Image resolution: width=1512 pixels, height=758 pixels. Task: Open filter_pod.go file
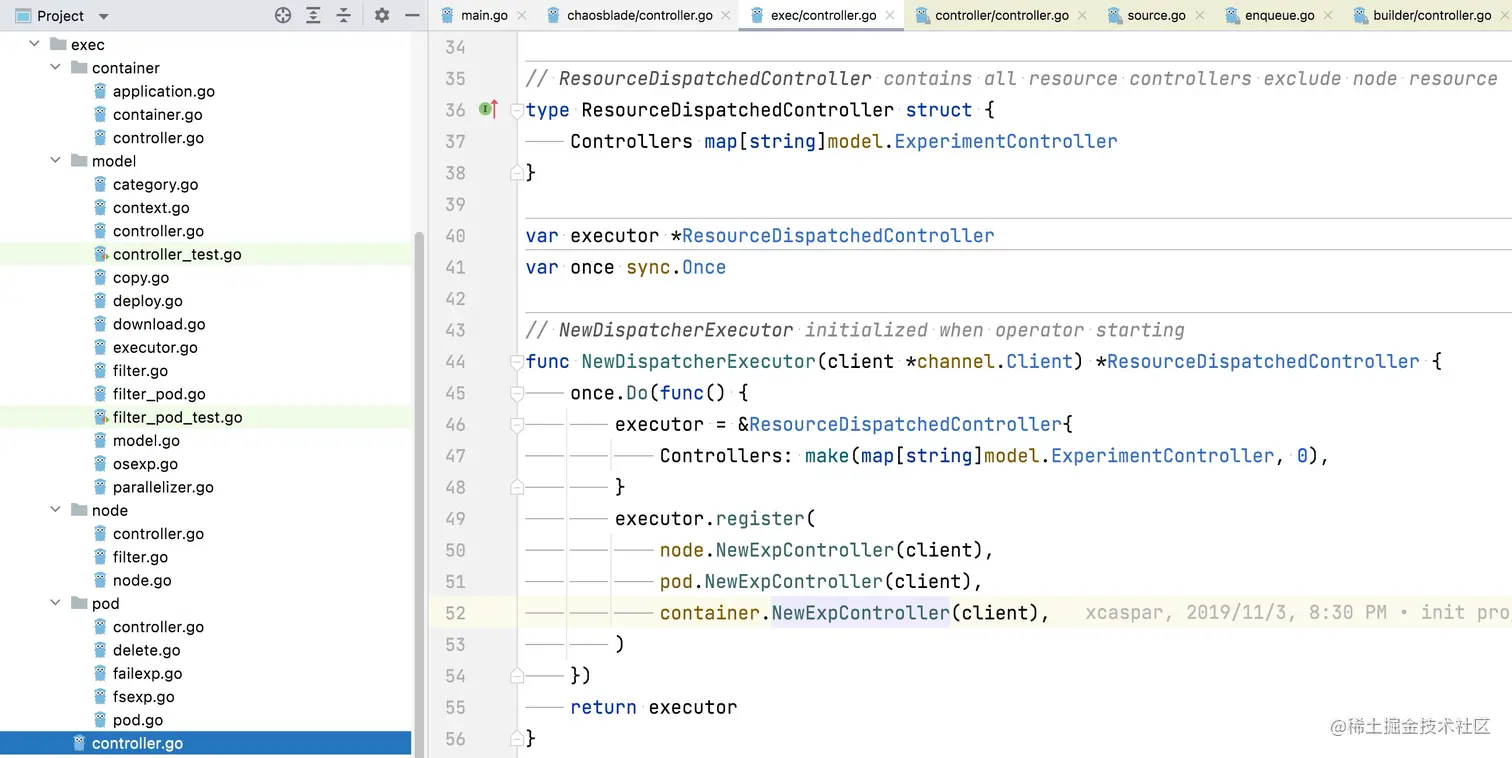159,394
